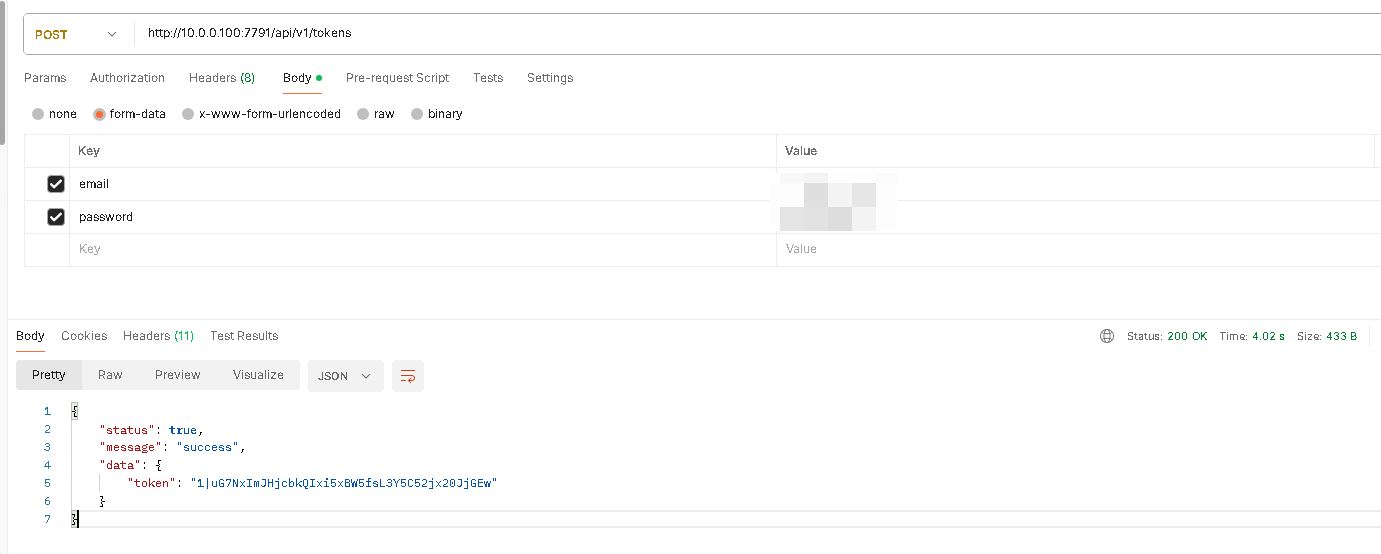
Task: Click the request URL field
Action: pyautogui.click(x=700, y=33)
